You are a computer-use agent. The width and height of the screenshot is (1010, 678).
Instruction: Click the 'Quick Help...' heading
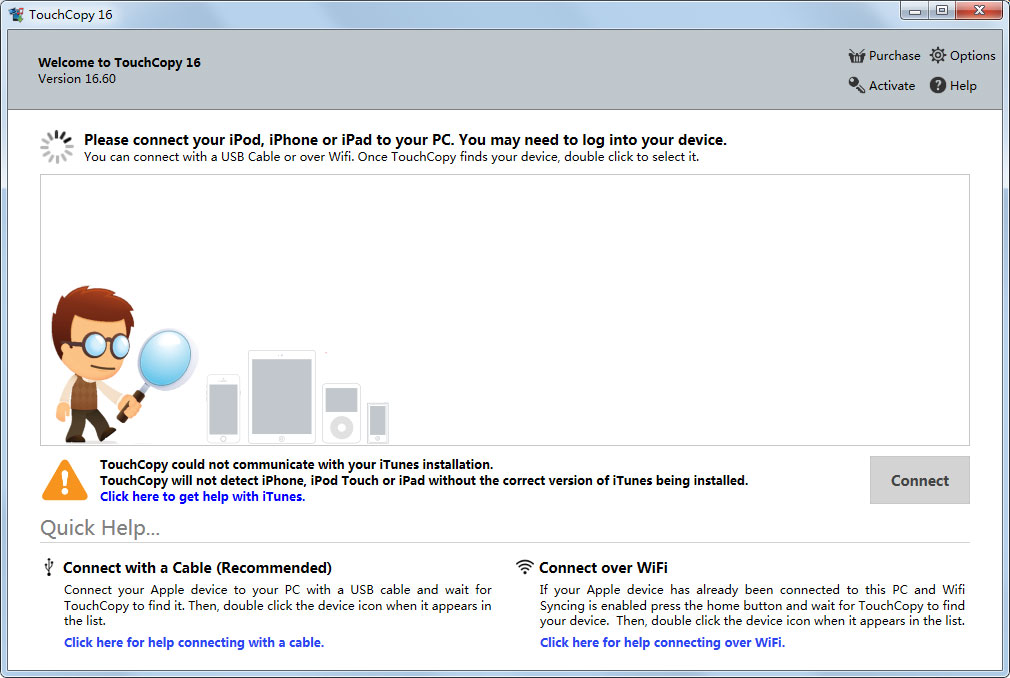(x=100, y=528)
